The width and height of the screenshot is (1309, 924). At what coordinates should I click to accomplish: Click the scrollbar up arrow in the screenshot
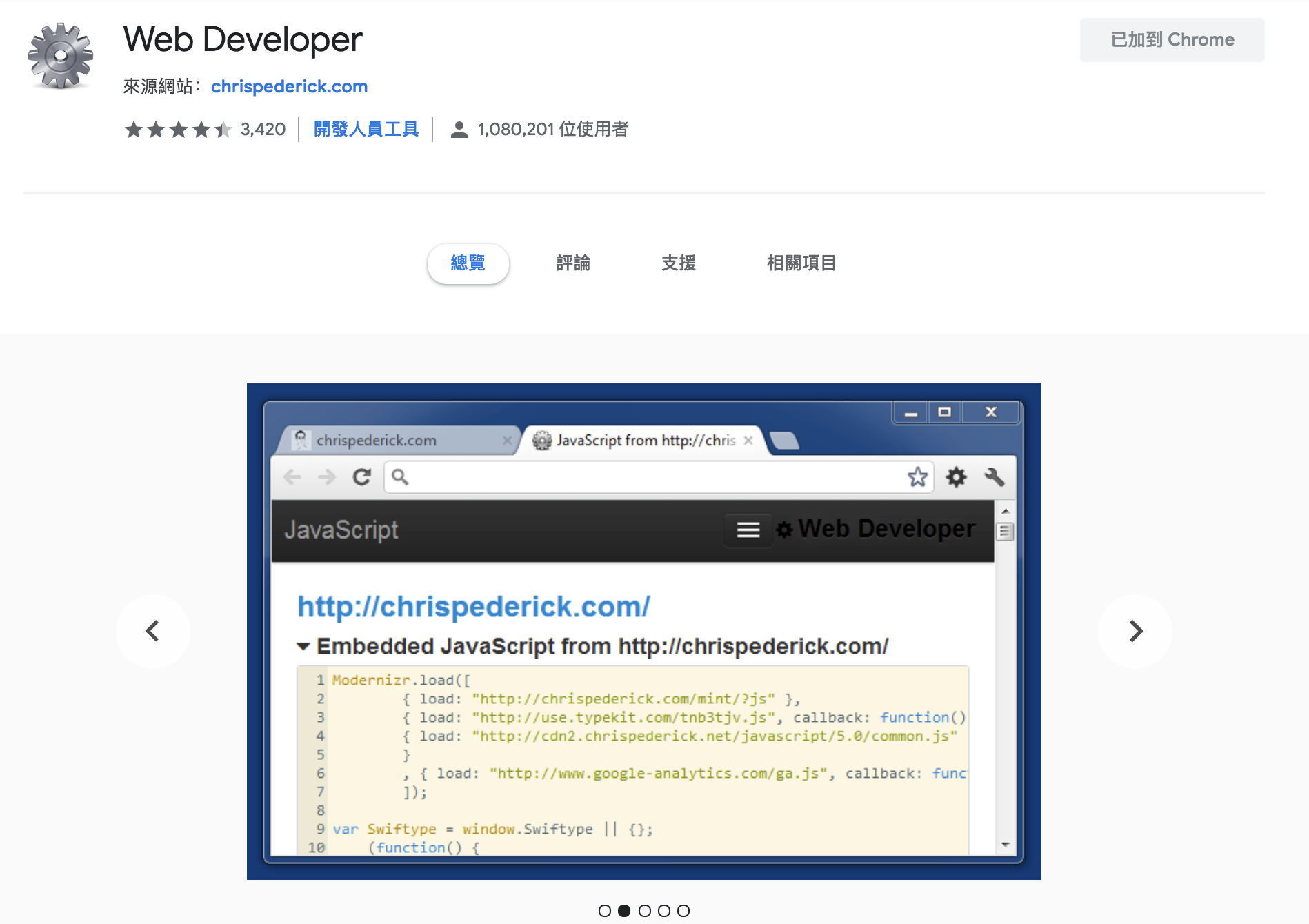(1006, 511)
